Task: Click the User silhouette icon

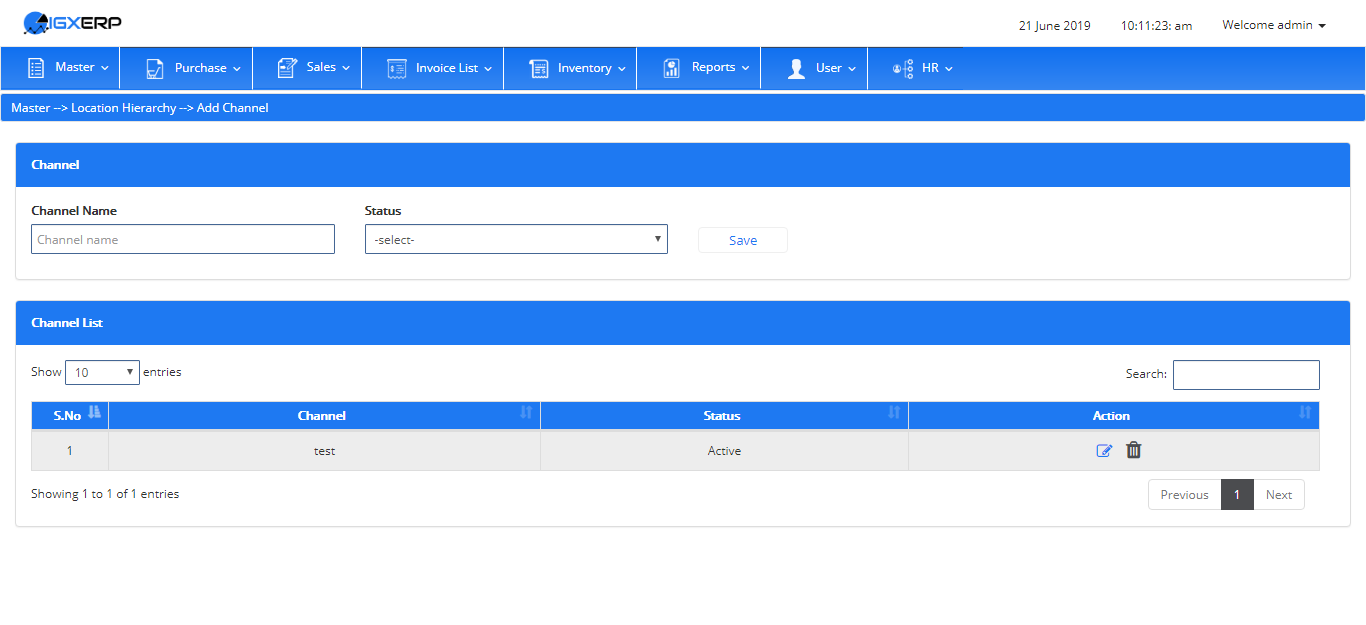Action: click(x=796, y=68)
